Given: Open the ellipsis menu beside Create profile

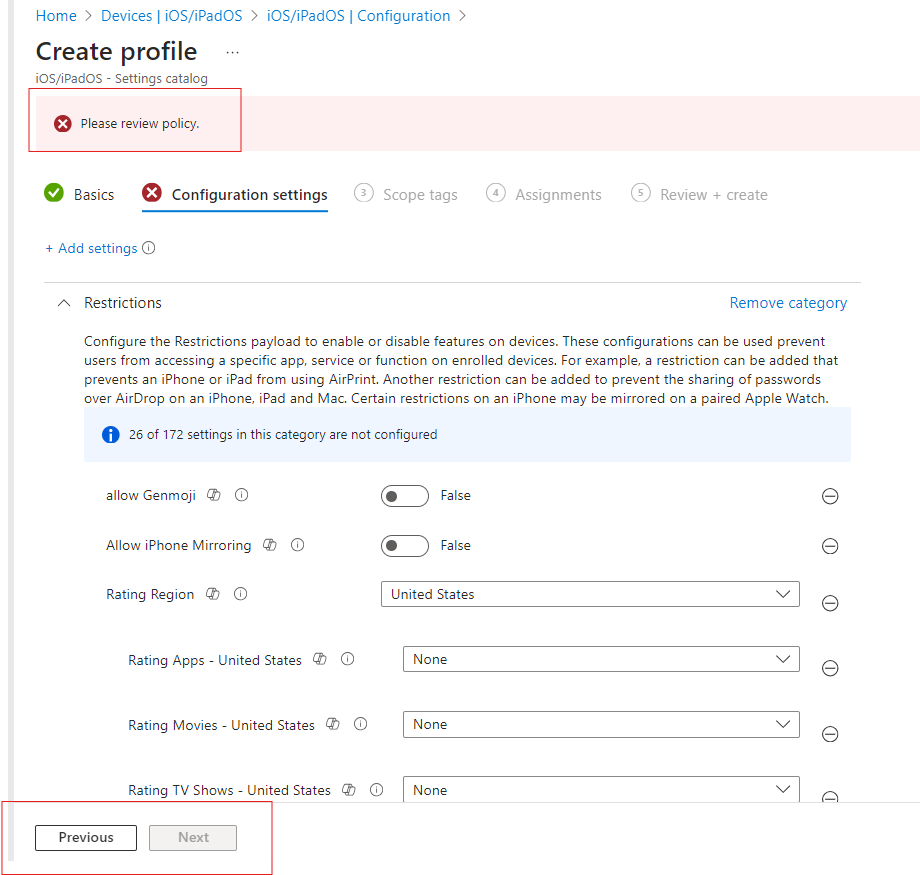Looking at the screenshot, I should click(231, 52).
